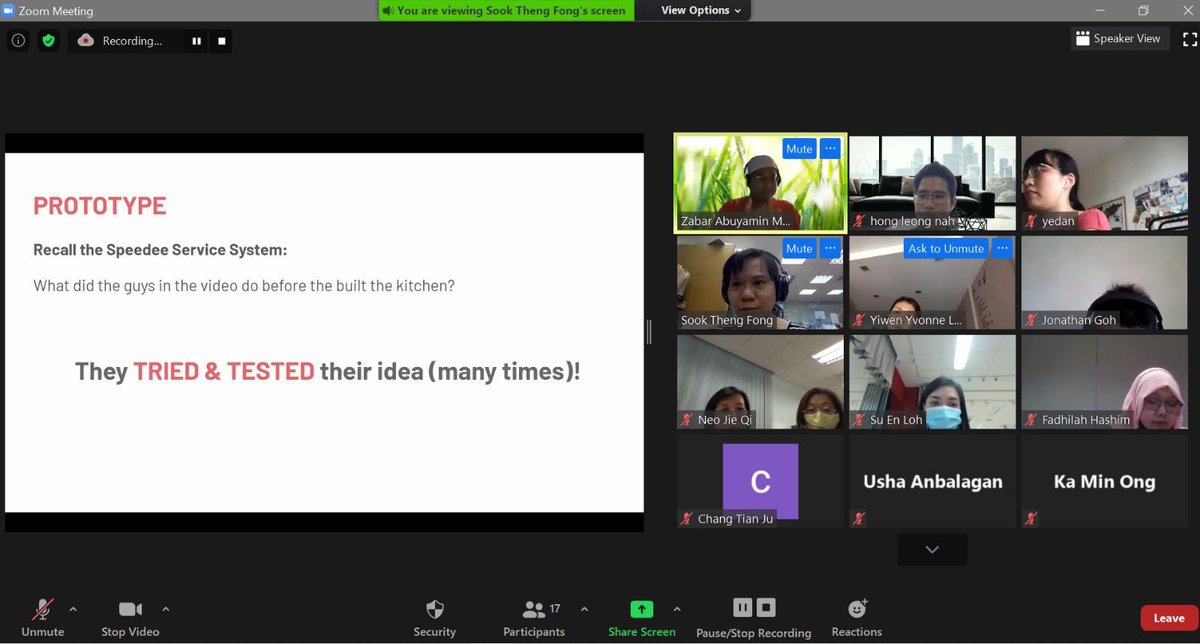This screenshot has width=1200, height=644.
Task: Click the splitter handle beside shared screen
Action: (x=650, y=331)
